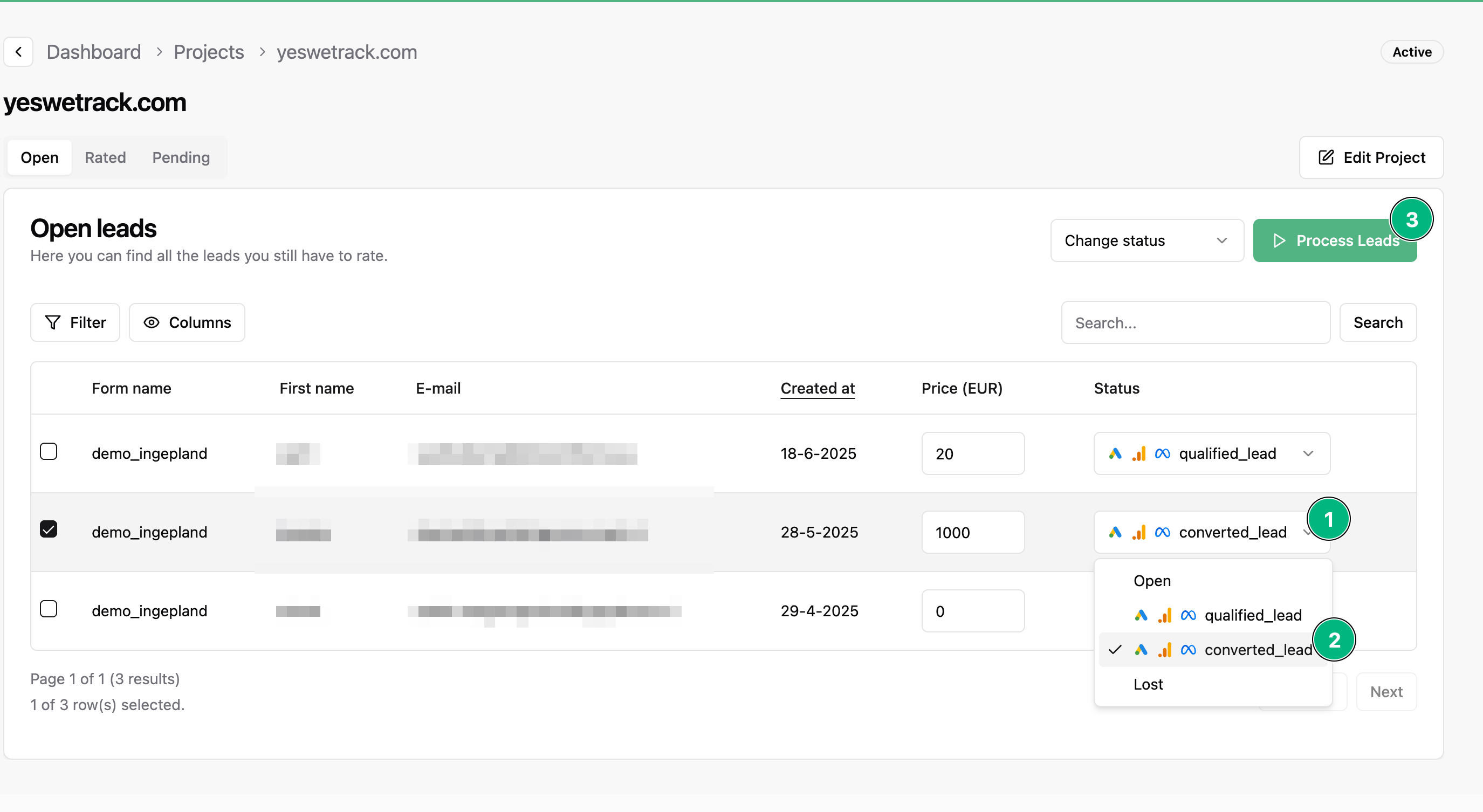Screen dimensions: 1483x812
Task: Tick the checkbox for the 29-4-2025 lead
Action: 49,609
